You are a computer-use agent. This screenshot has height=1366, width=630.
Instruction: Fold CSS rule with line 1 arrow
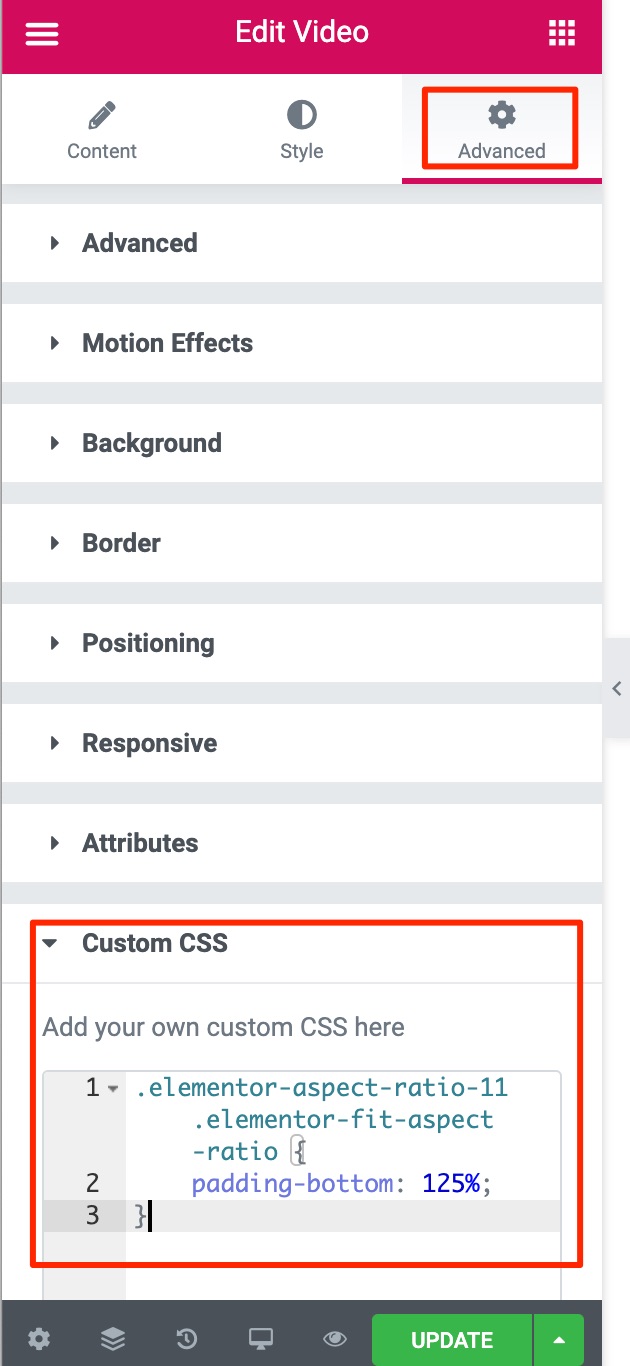click(113, 1088)
